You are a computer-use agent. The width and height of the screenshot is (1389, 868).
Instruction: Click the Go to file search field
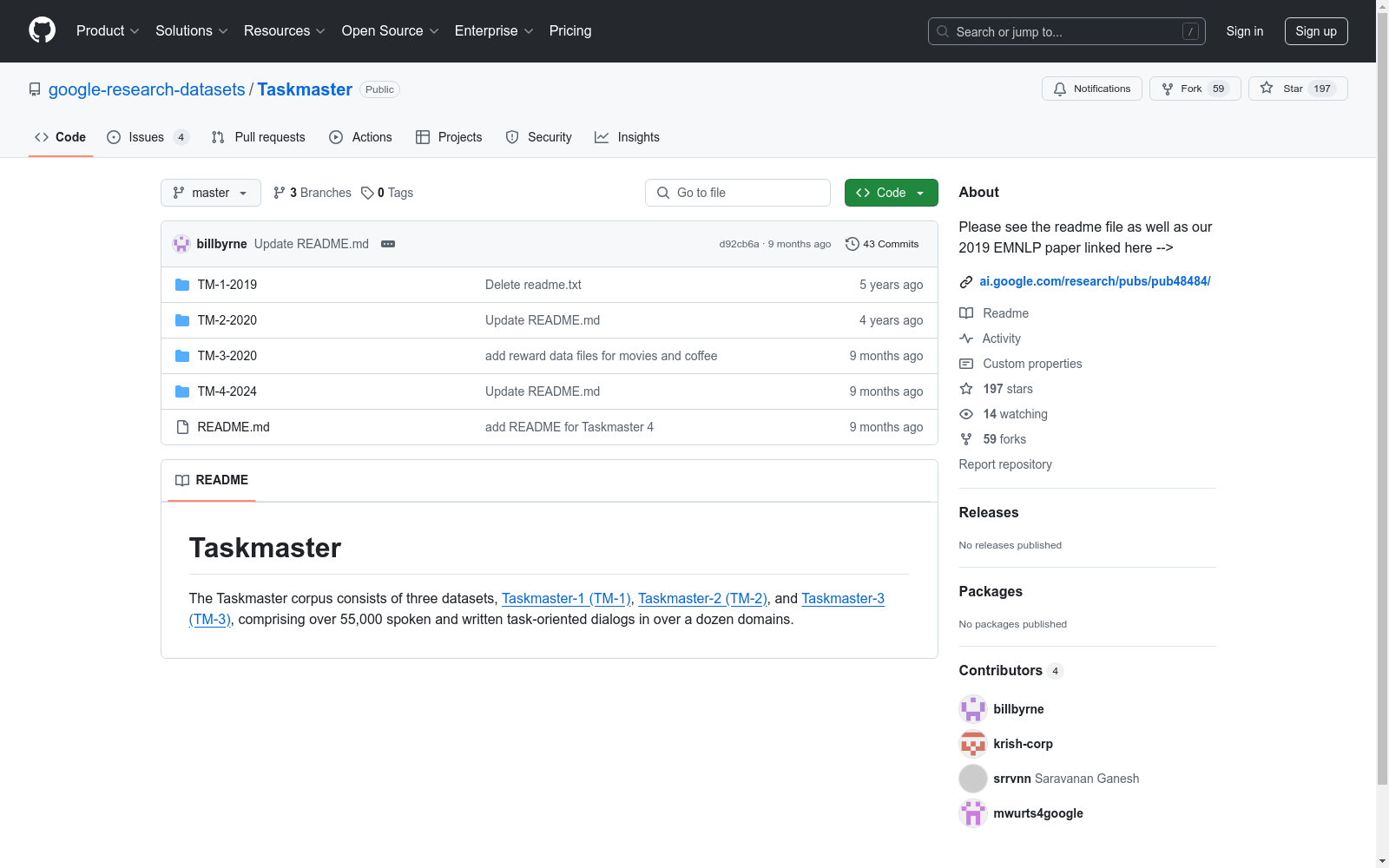coord(738,193)
